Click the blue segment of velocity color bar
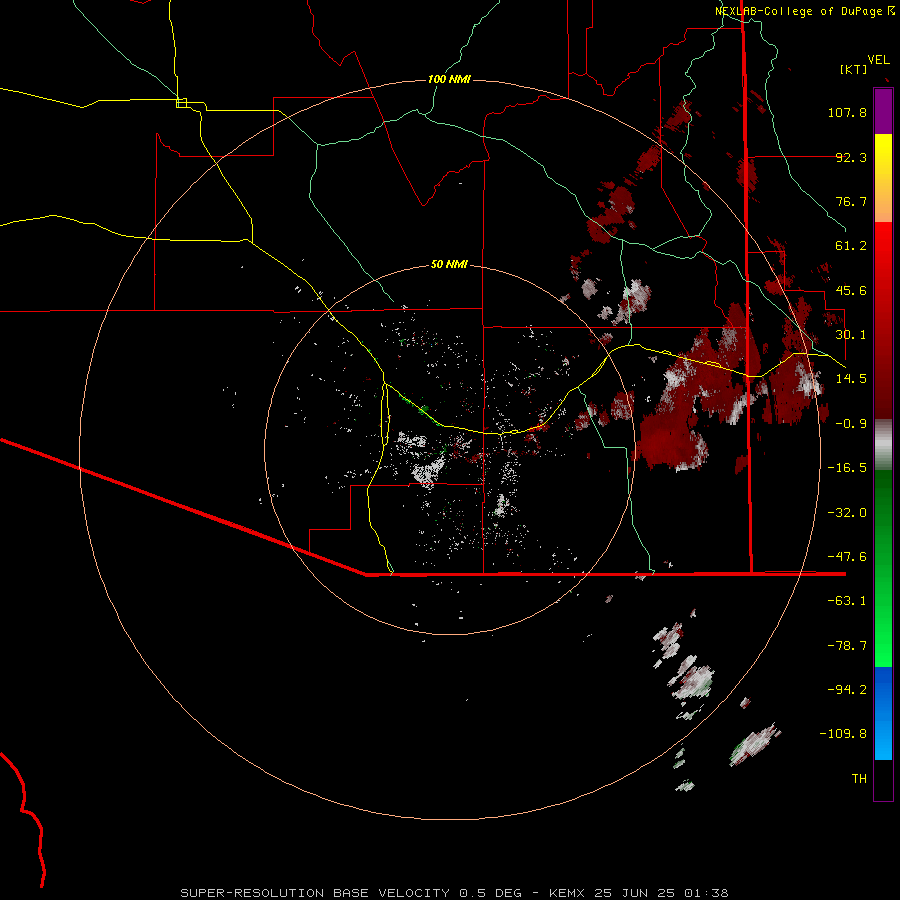The image size is (900, 900). (x=883, y=713)
